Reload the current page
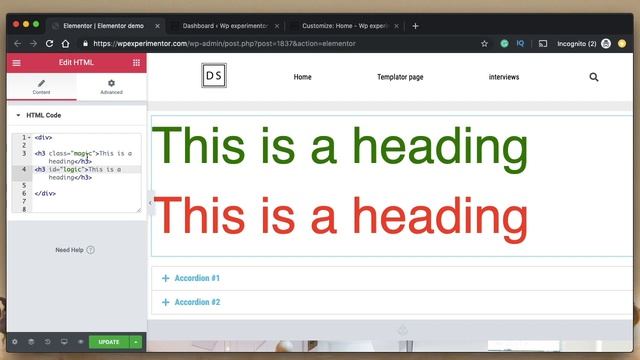The width and height of the screenshot is (640, 360). 49,44
